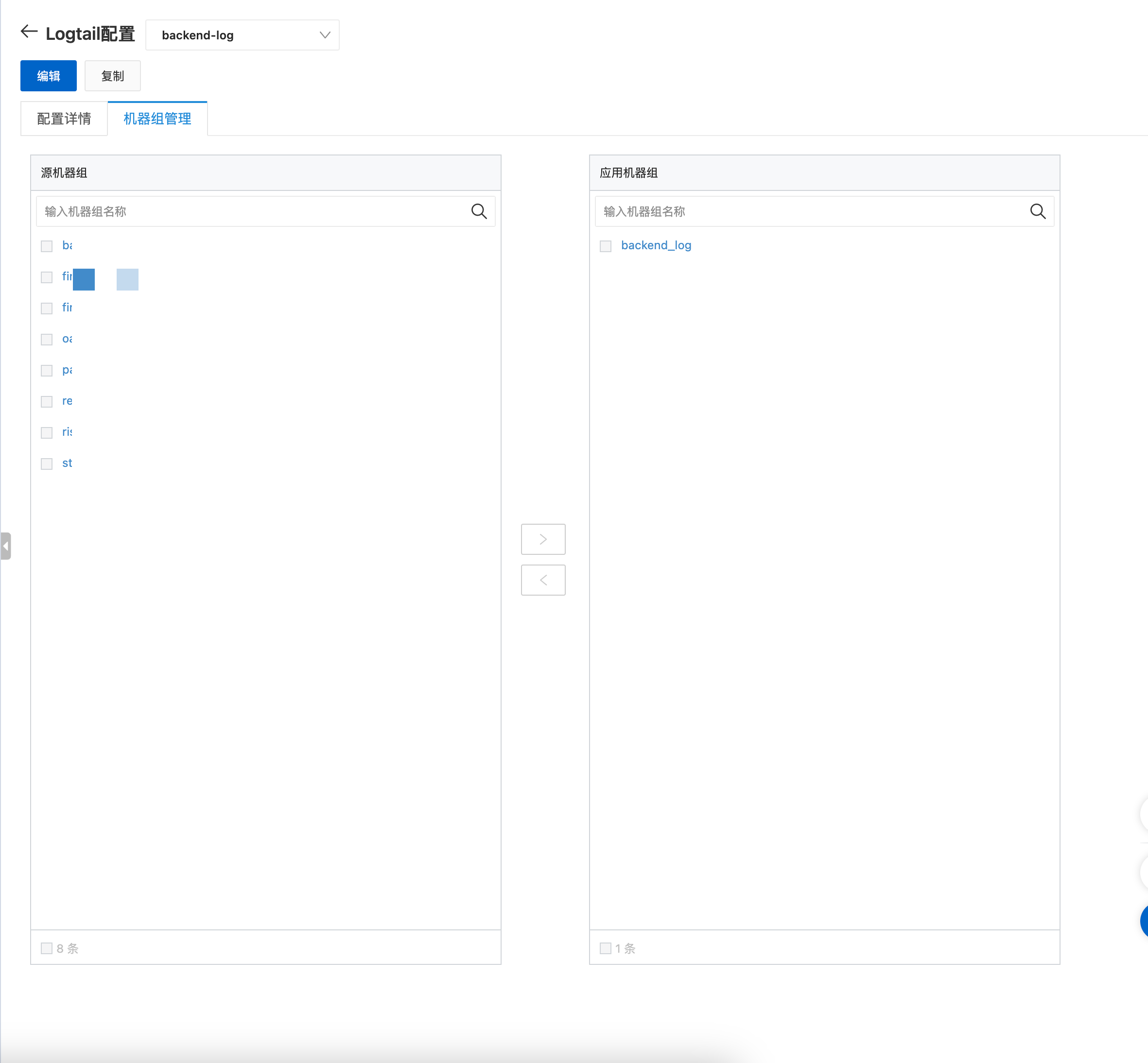Screen dimensions: 1148x1063
Task: Open the backend-log config dropdown
Action: pyautogui.click(x=242, y=35)
